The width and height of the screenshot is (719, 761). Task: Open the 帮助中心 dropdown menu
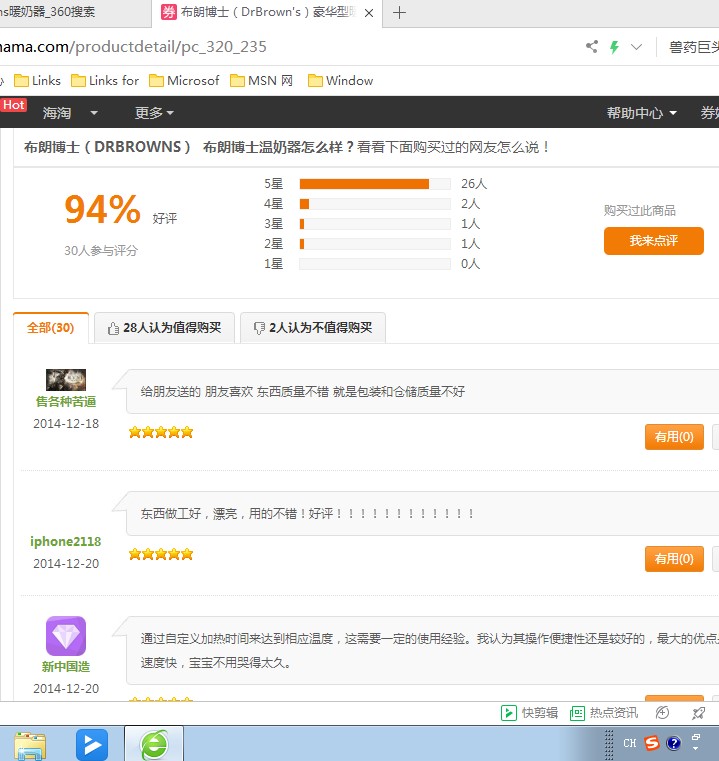click(641, 113)
